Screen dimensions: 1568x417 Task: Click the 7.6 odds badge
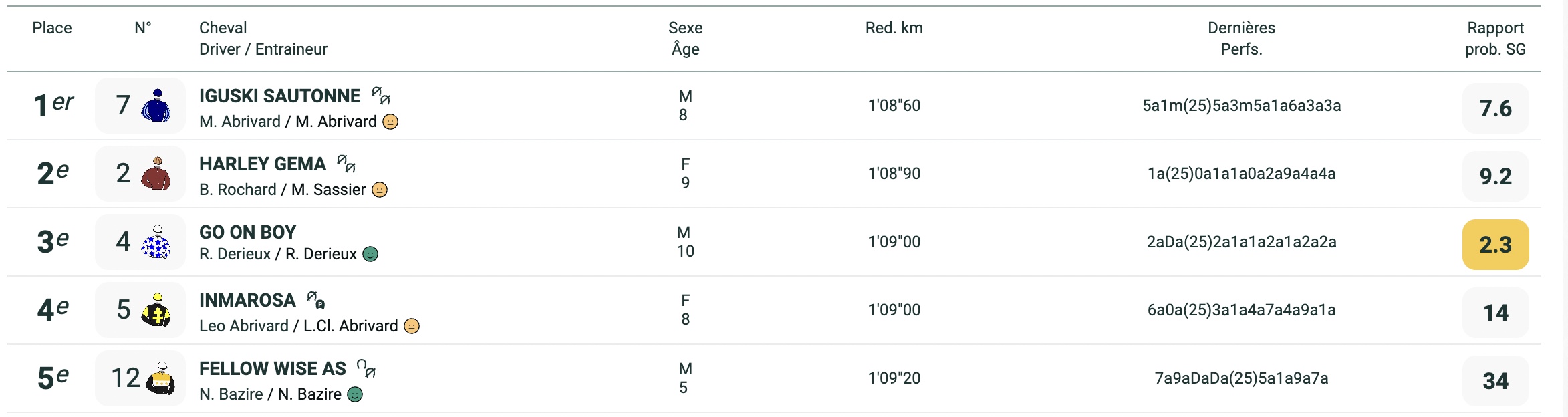(x=1495, y=108)
